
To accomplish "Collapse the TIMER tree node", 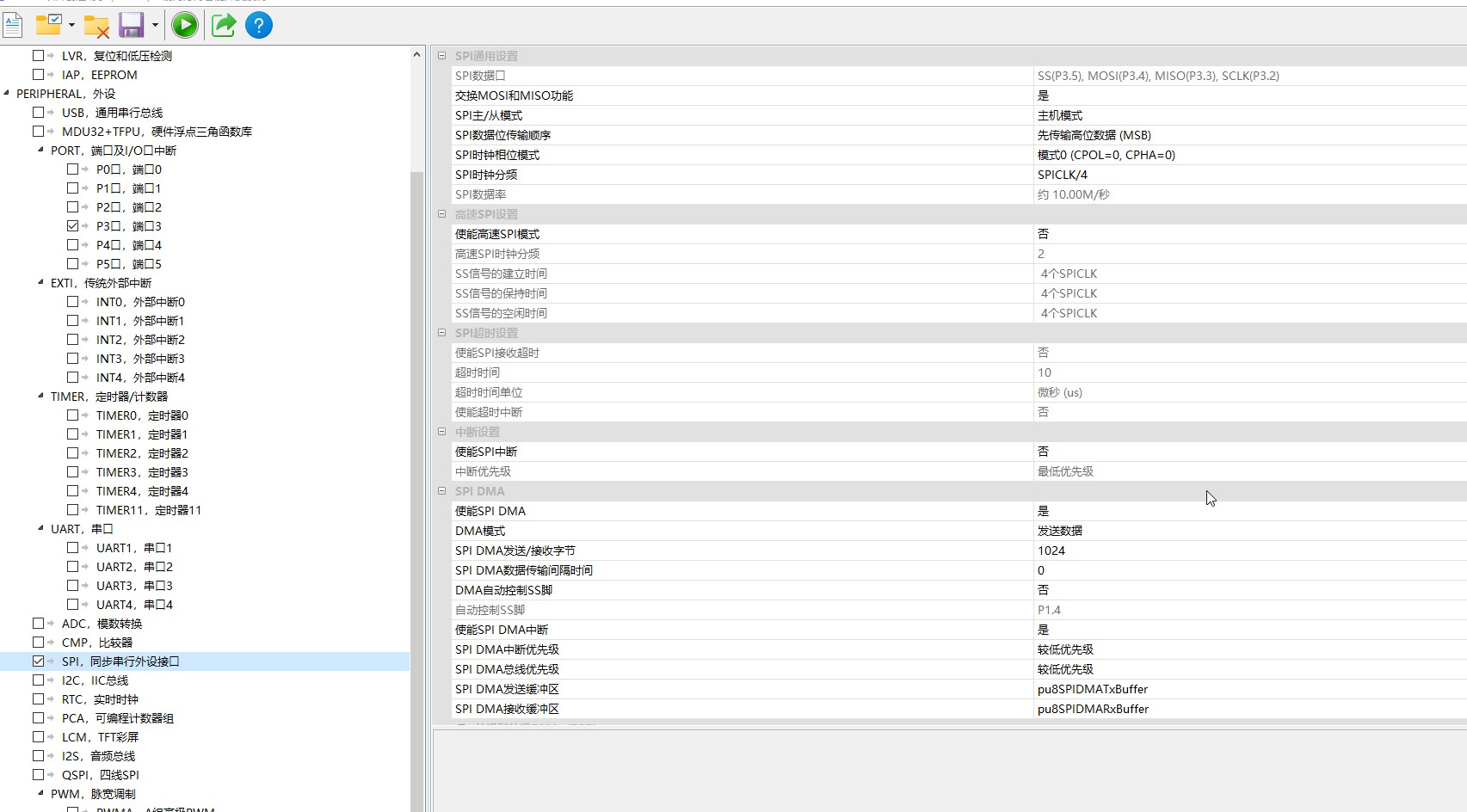I will 40,397.
